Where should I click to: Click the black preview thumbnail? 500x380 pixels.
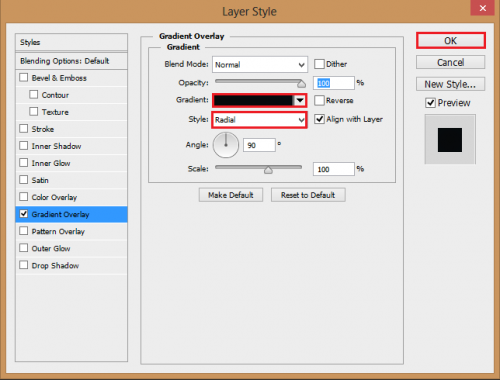450,140
